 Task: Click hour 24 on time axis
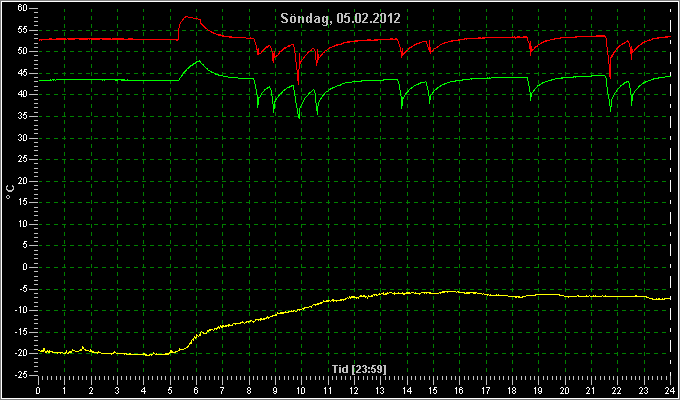coord(670,390)
